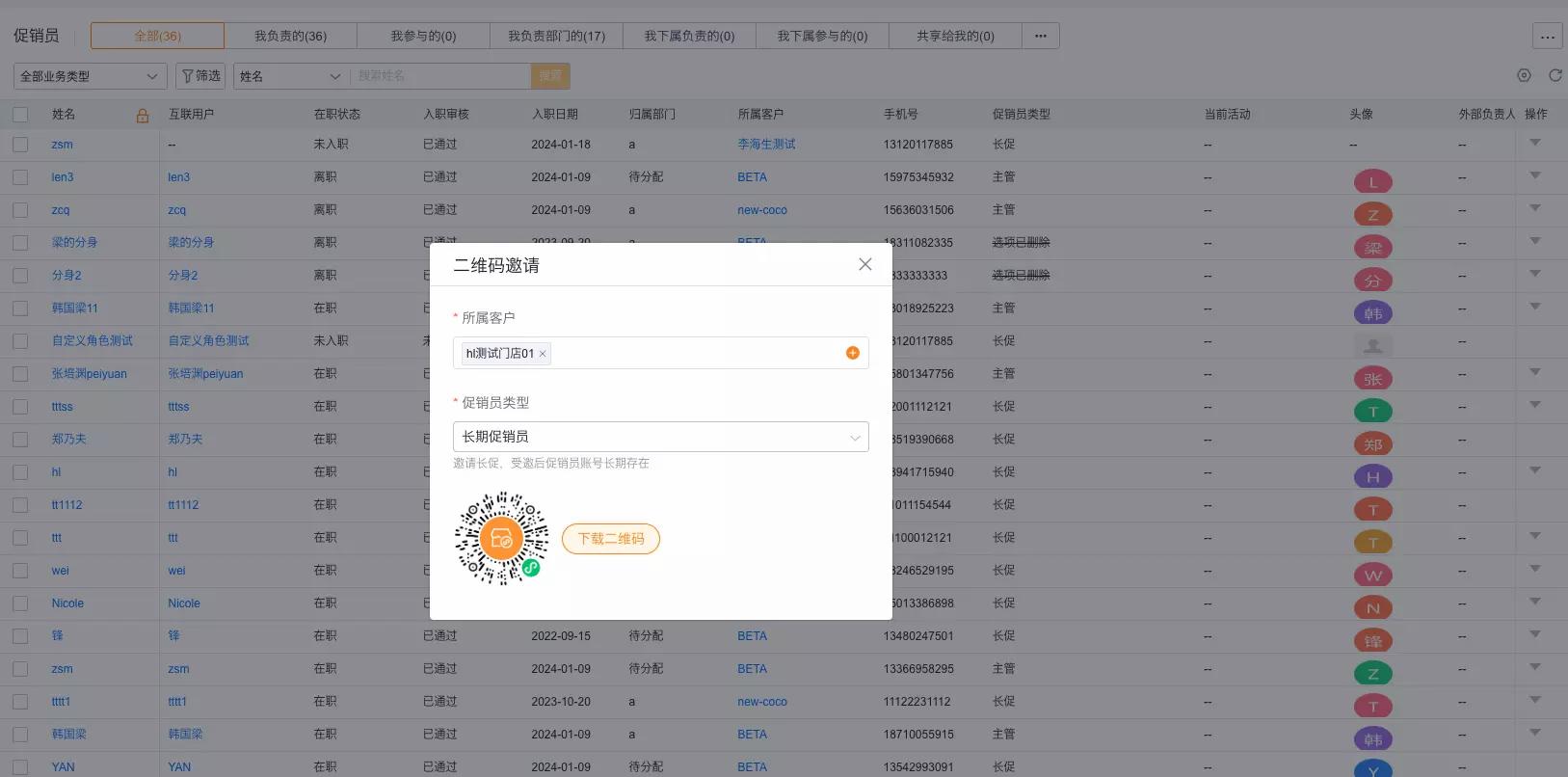Screen dimensions: 1568x777
Task: Click the H avatar for hl
Action: coord(1373,476)
